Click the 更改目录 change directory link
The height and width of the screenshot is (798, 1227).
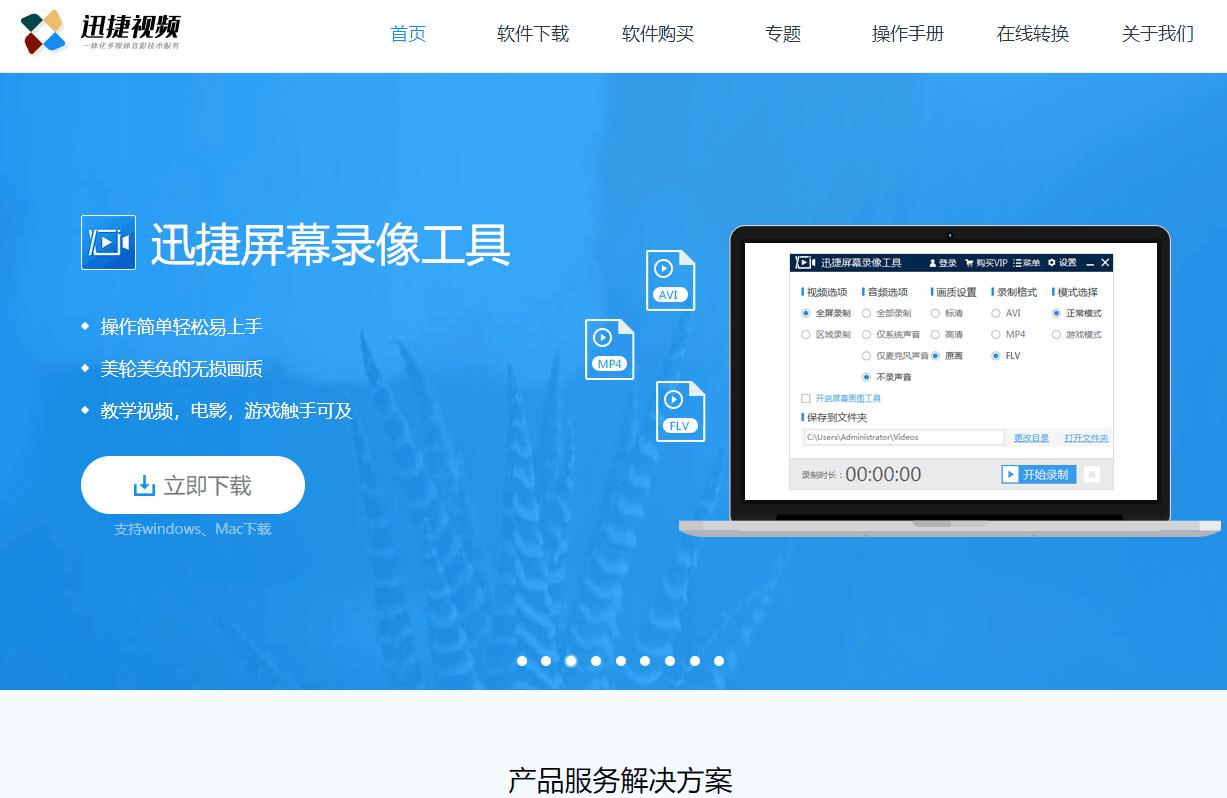pyautogui.click(x=1031, y=437)
